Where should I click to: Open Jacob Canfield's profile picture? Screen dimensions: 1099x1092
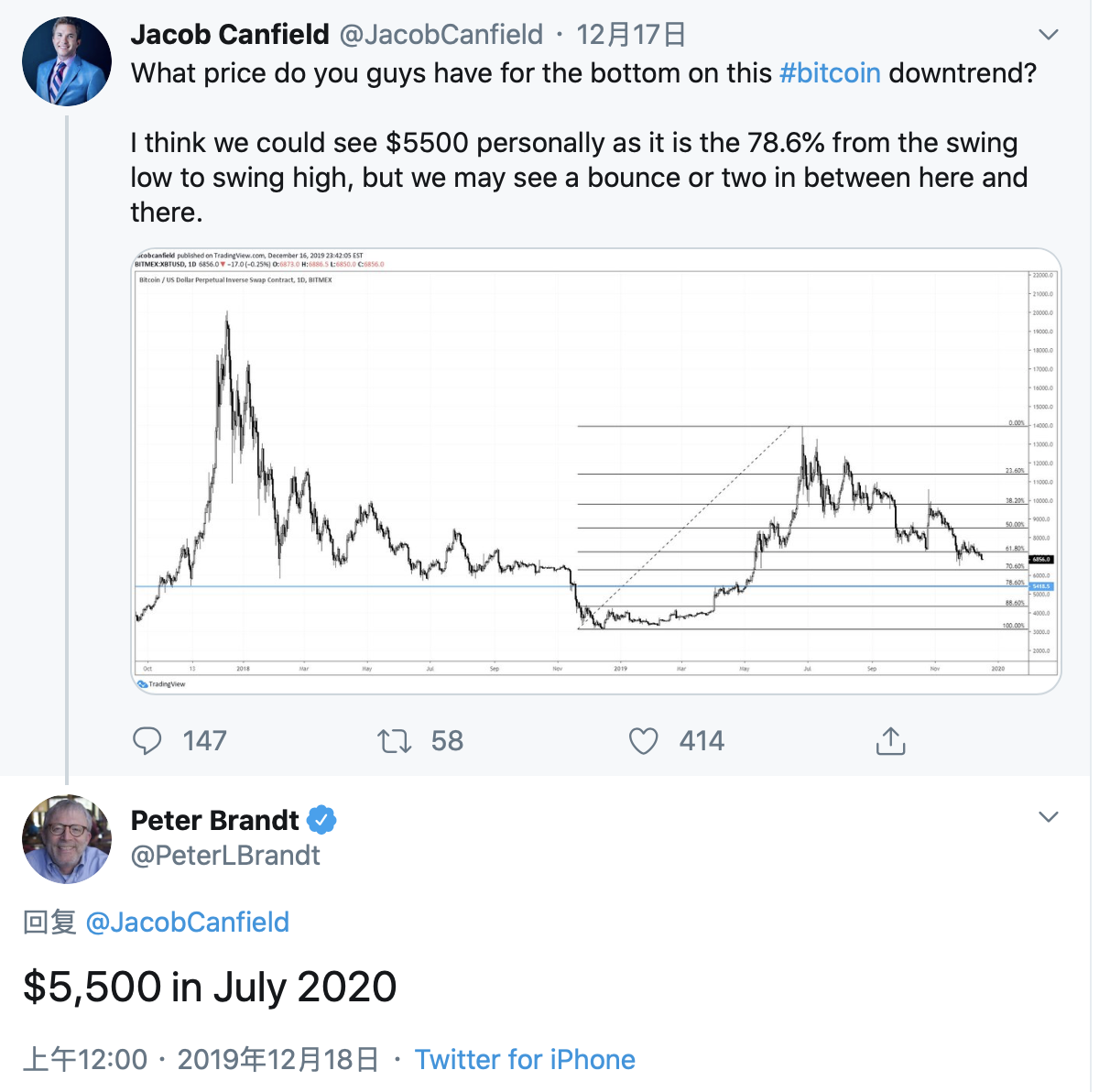coord(67,61)
